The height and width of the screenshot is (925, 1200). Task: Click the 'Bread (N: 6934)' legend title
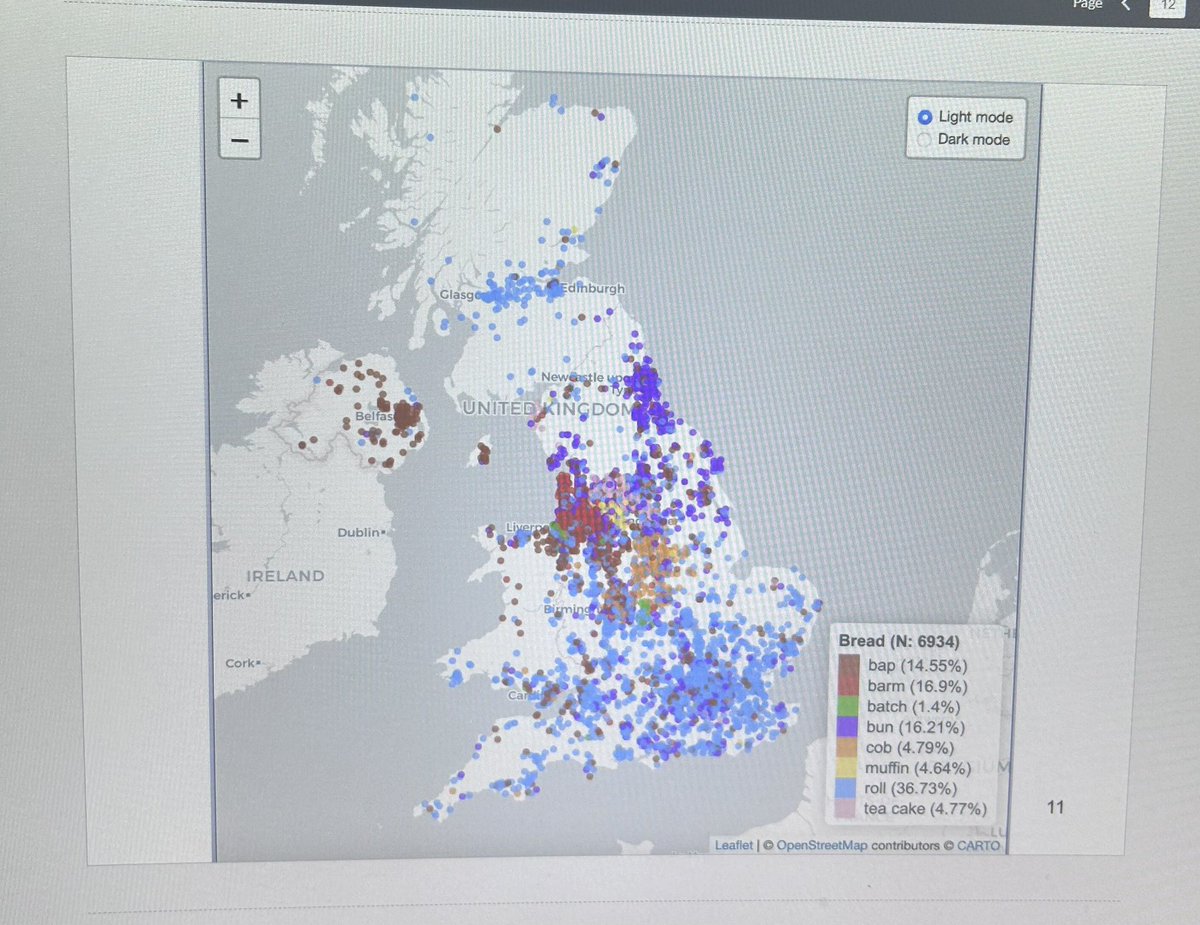coord(897,641)
